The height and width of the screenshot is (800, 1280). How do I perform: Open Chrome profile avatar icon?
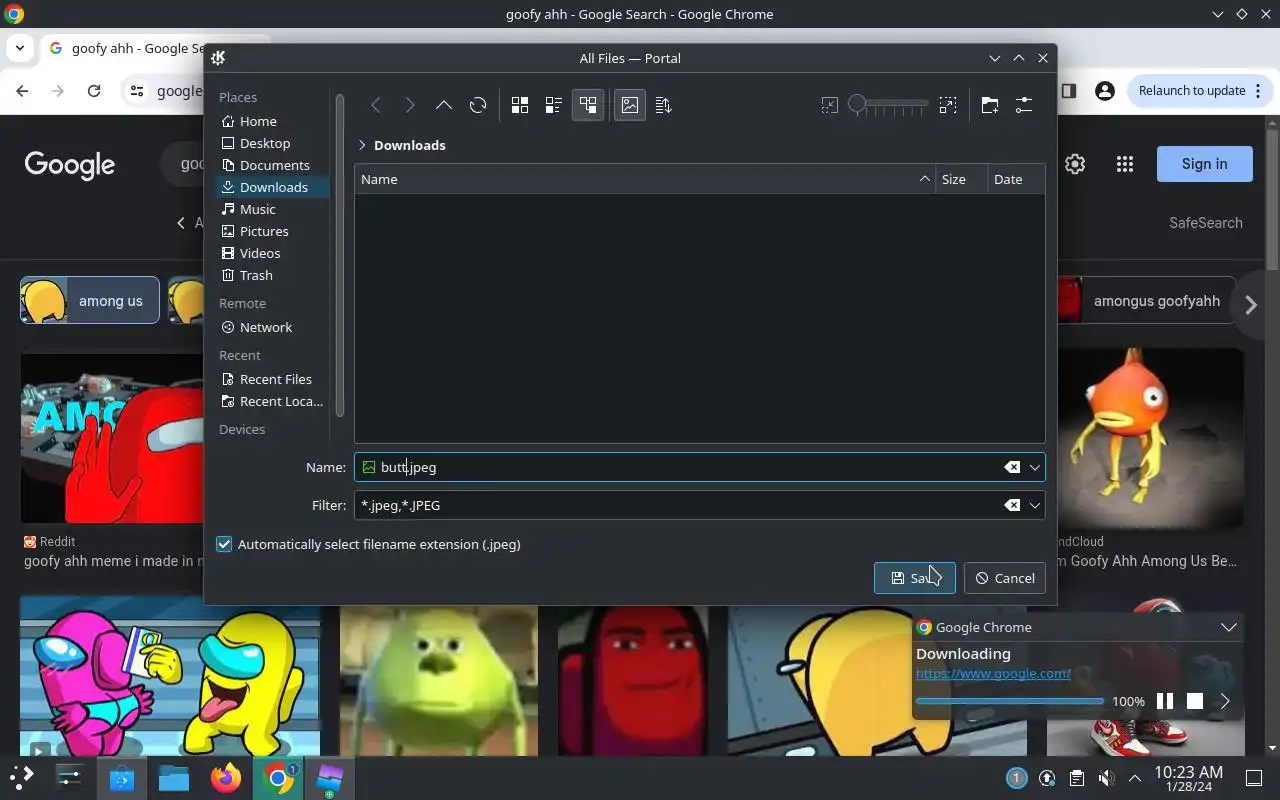pyautogui.click(x=1105, y=90)
